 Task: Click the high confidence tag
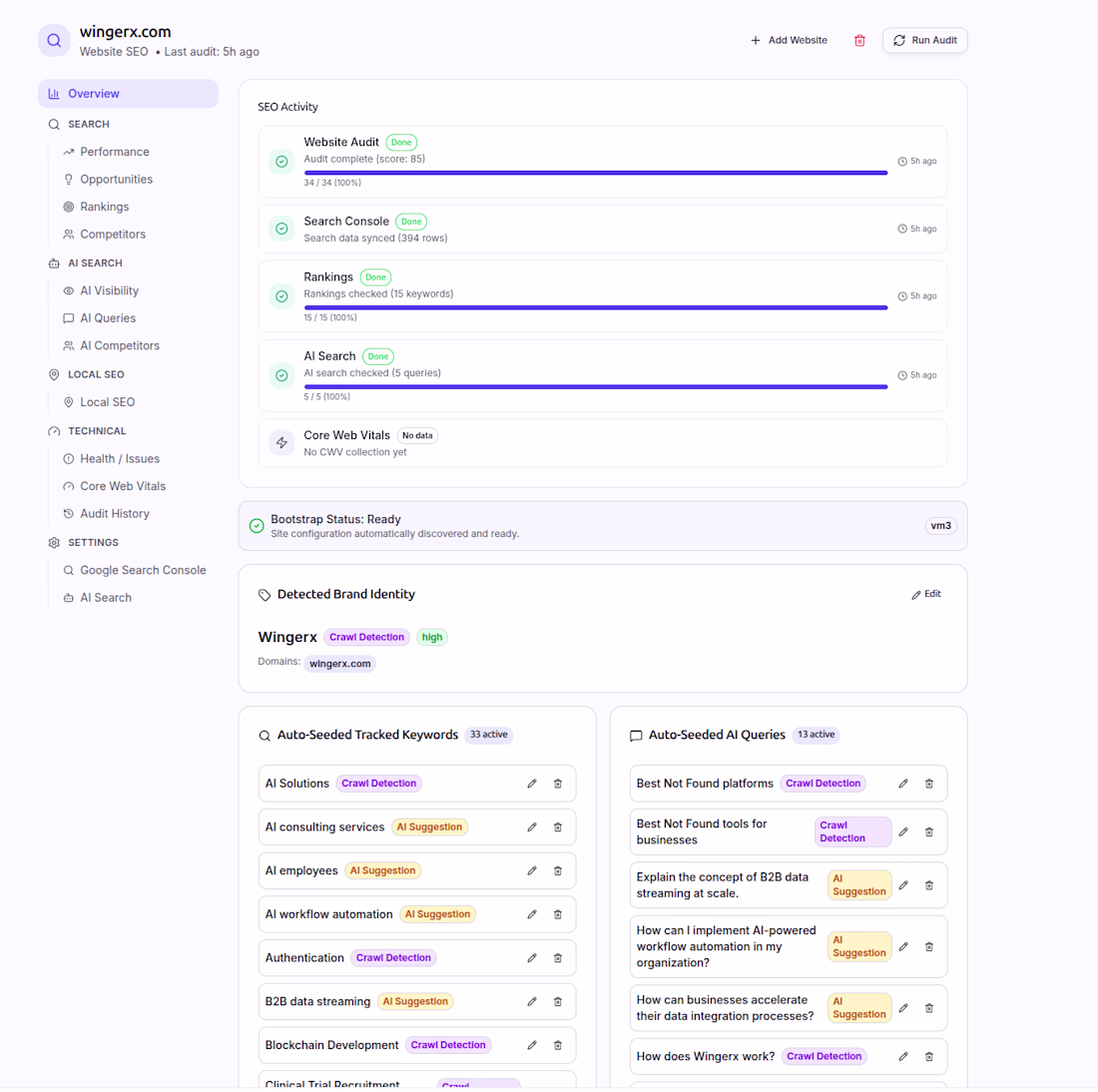click(432, 638)
